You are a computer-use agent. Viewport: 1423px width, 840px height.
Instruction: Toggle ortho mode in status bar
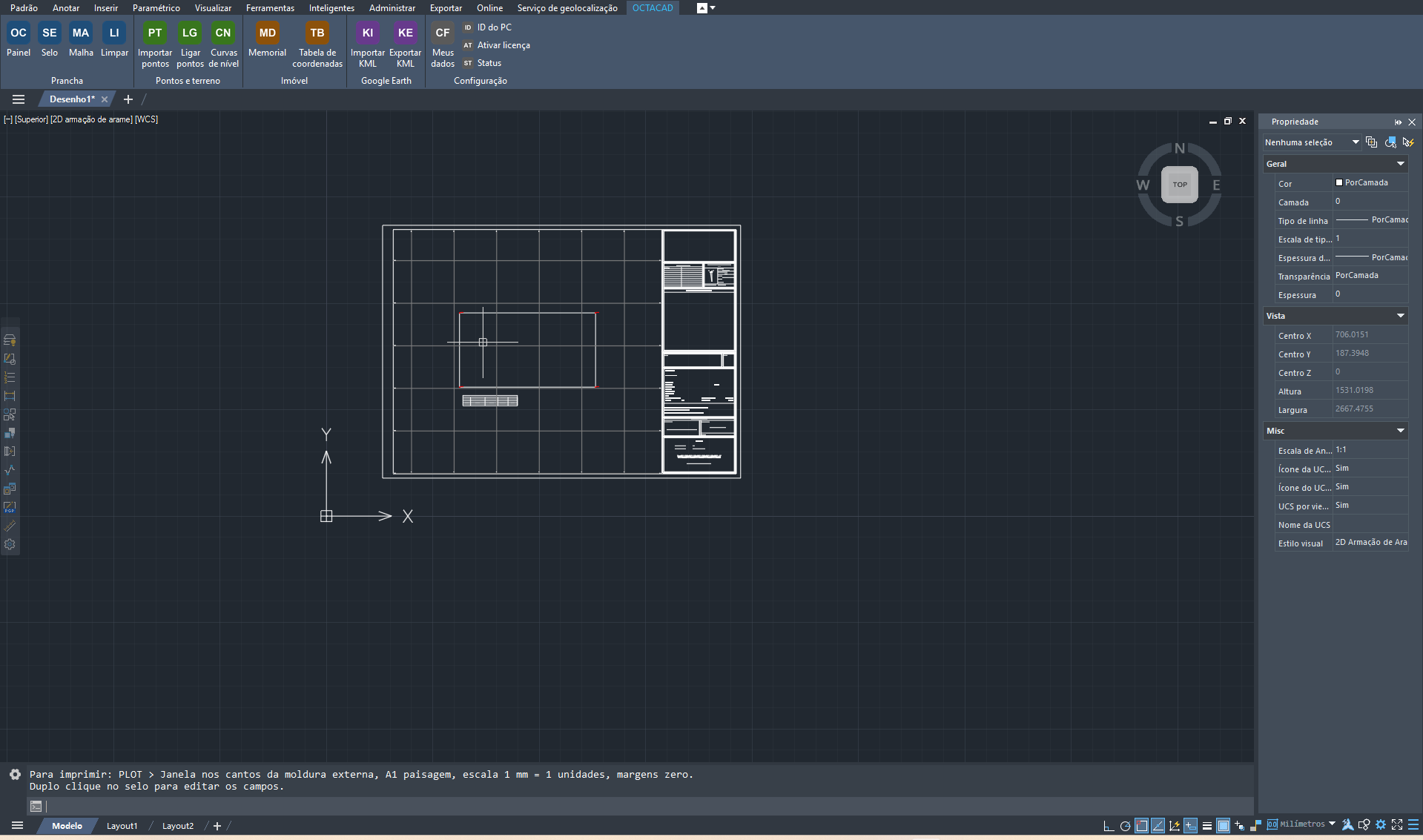point(1109,825)
